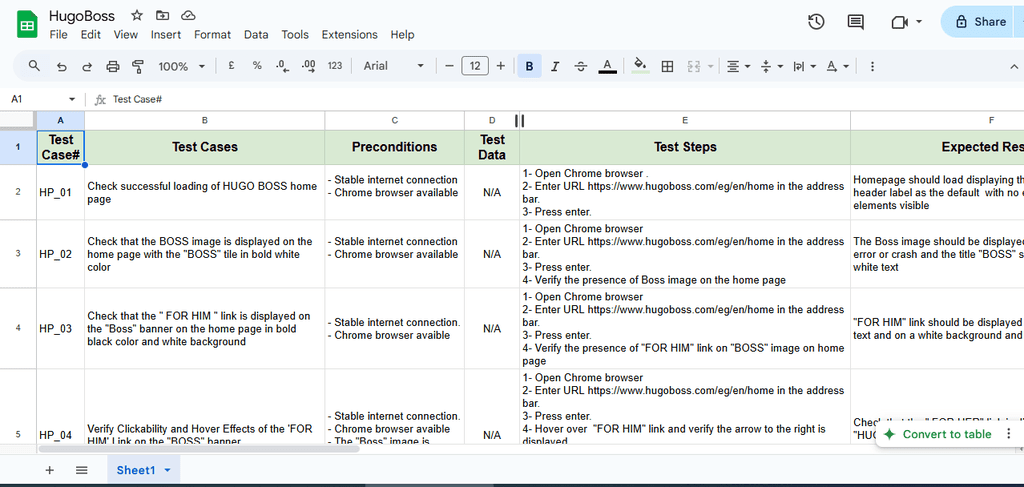
Task: Open Convert to table options dots
Action: tap(1008, 434)
